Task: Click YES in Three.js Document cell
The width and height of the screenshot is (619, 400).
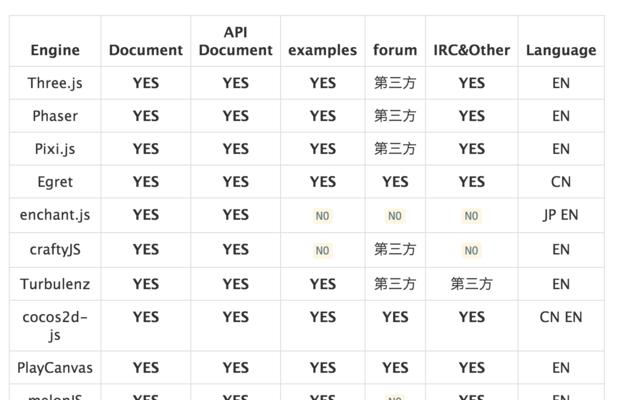Action: coord(146,83)
